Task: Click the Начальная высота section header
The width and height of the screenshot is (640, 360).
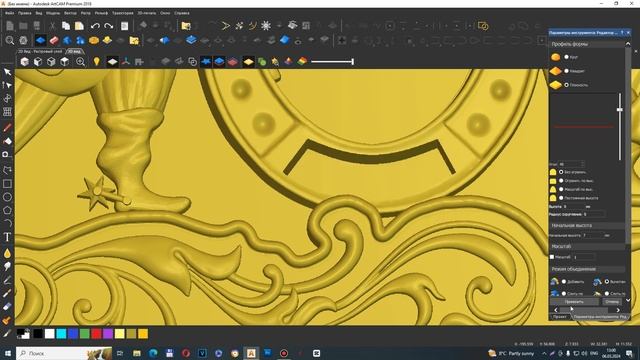Action: 587,226
